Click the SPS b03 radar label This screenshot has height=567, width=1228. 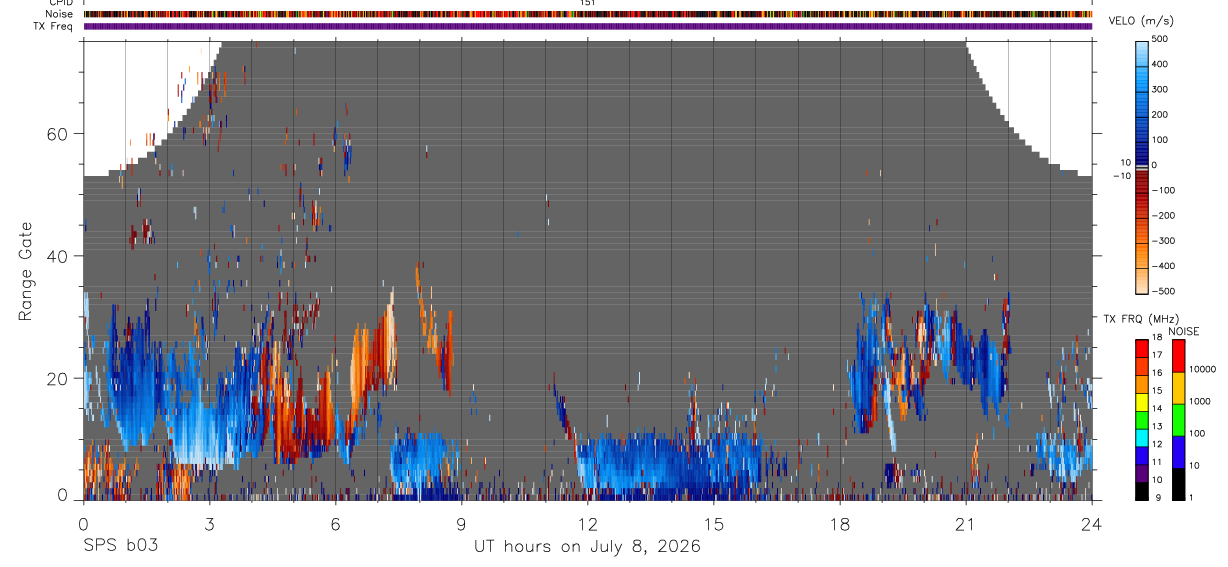120,546
